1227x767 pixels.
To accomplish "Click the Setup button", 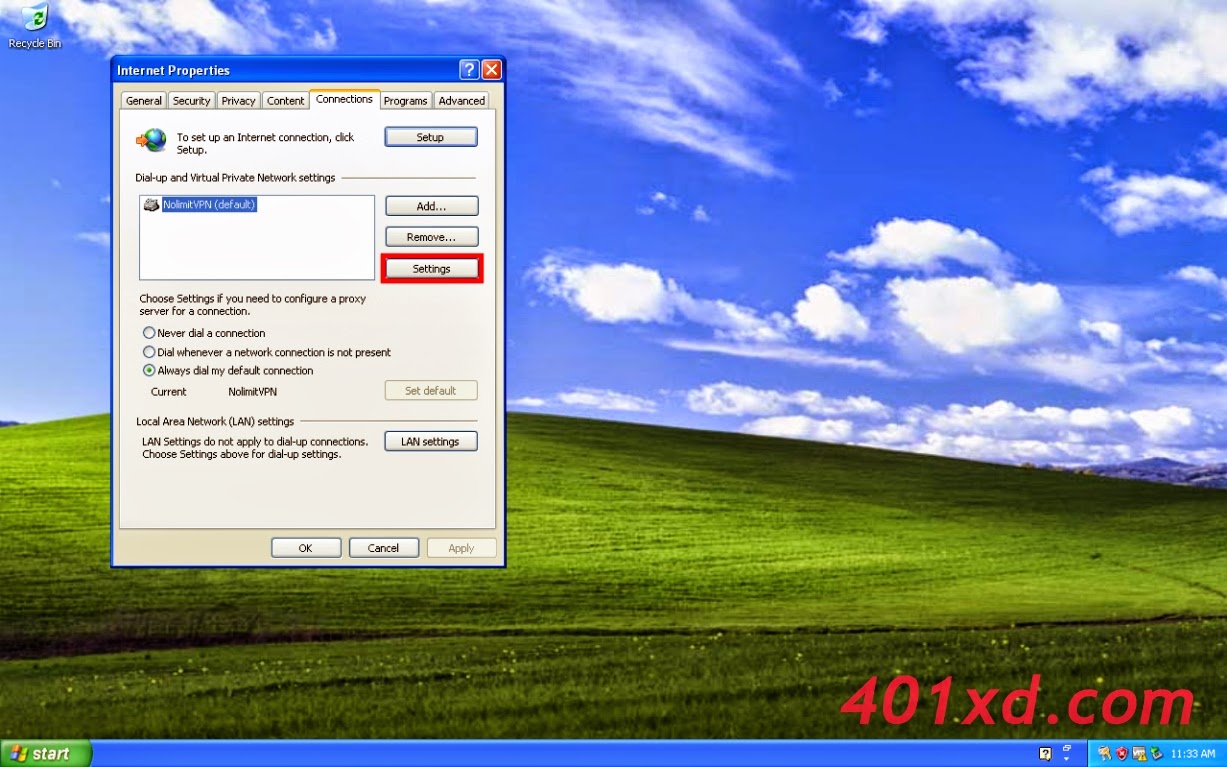I will 431,137.
